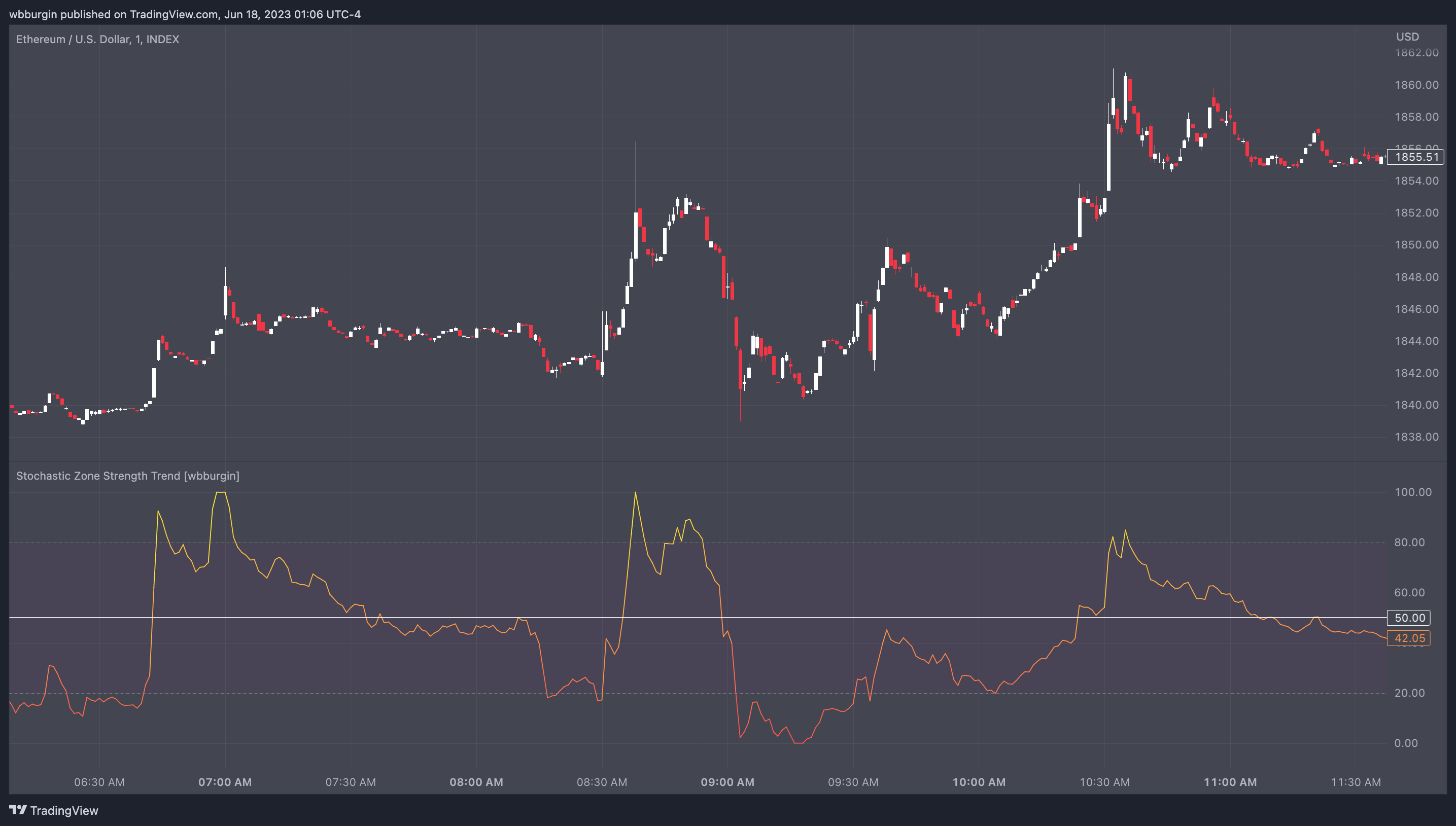The width and height of the screenshot is (1456, 826).
Task: Click the 11:00 AM time axis label
Action: [x=1230, y=782]
